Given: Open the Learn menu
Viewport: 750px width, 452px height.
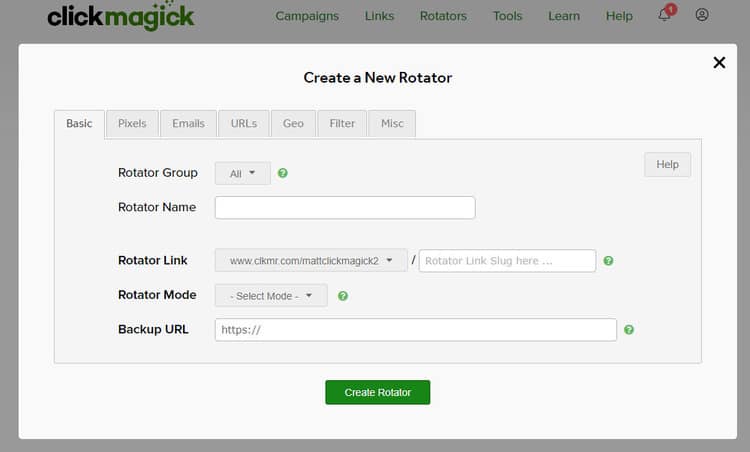Looking at the screenshot, I should (x=564, y=16).
